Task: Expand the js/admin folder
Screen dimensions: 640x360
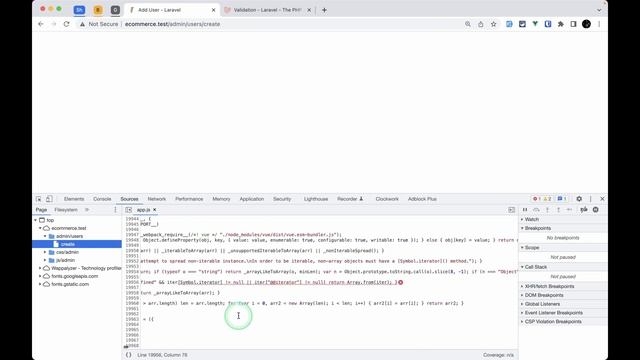Action: pyautogui.click(x=45, y=260)
